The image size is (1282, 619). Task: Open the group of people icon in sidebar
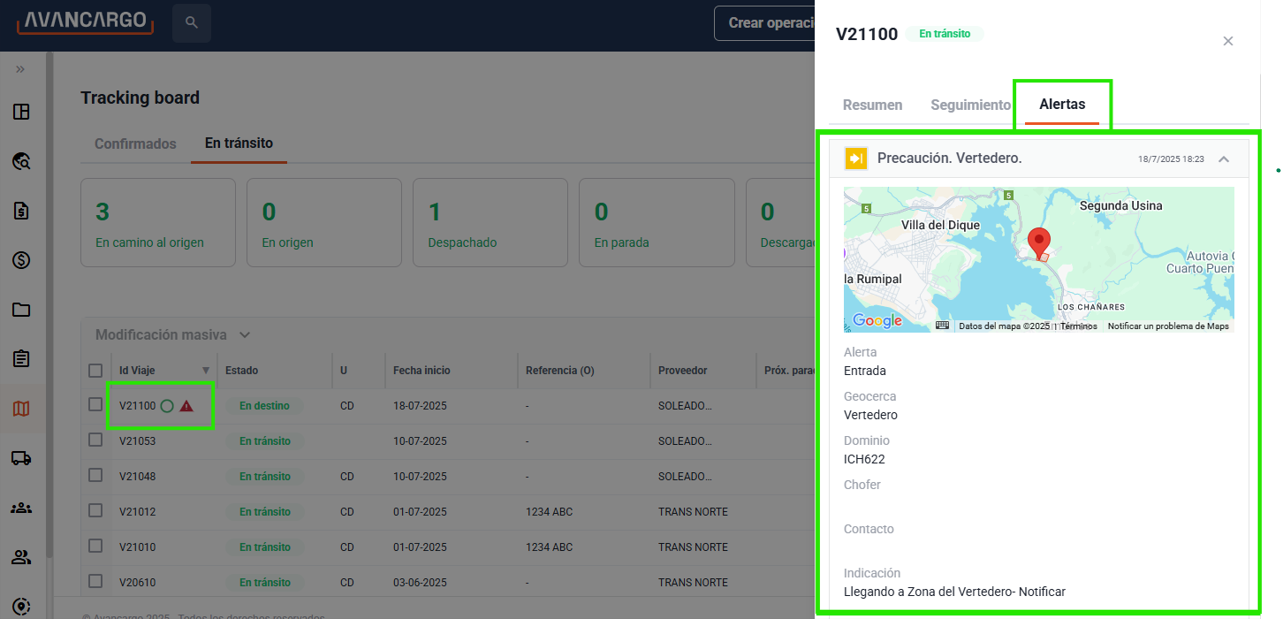point(21,507)
